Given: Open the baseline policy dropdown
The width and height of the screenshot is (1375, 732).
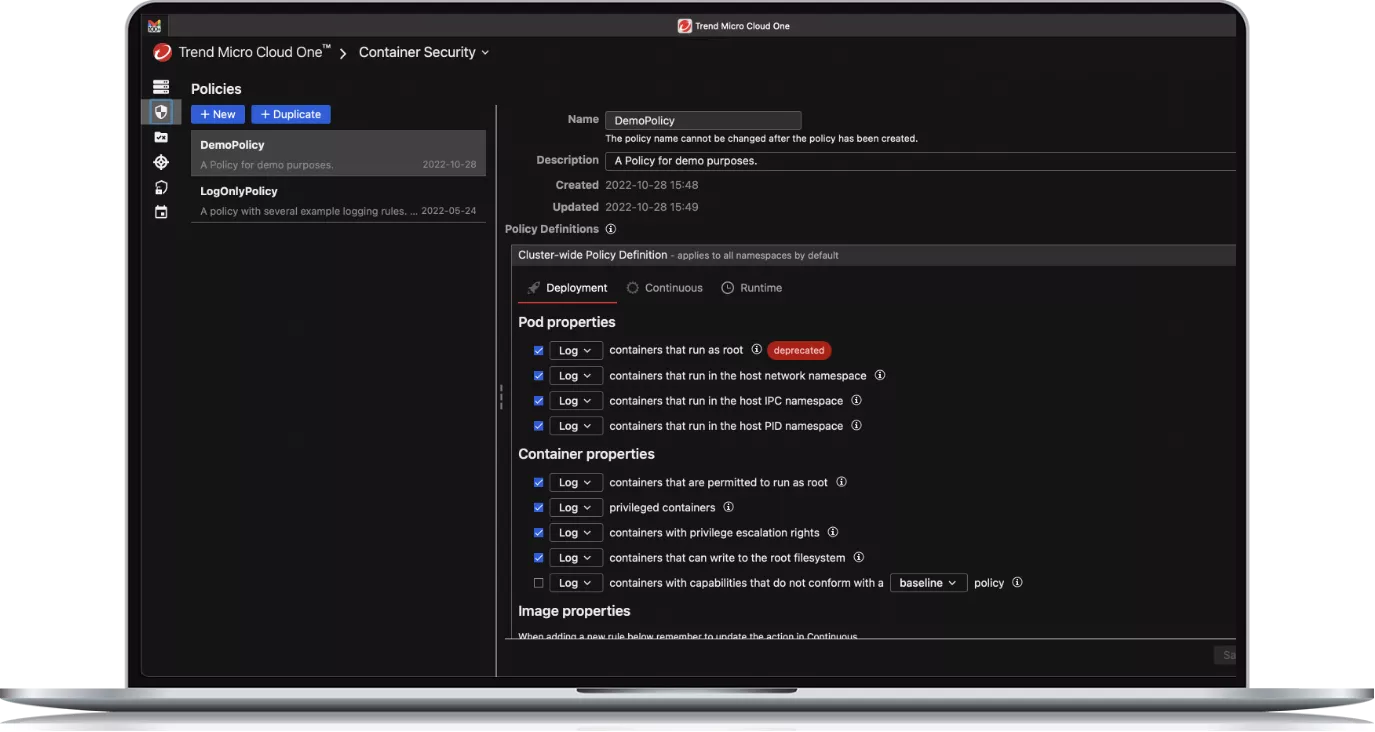Looking at the screenshot, I should 928,583.
